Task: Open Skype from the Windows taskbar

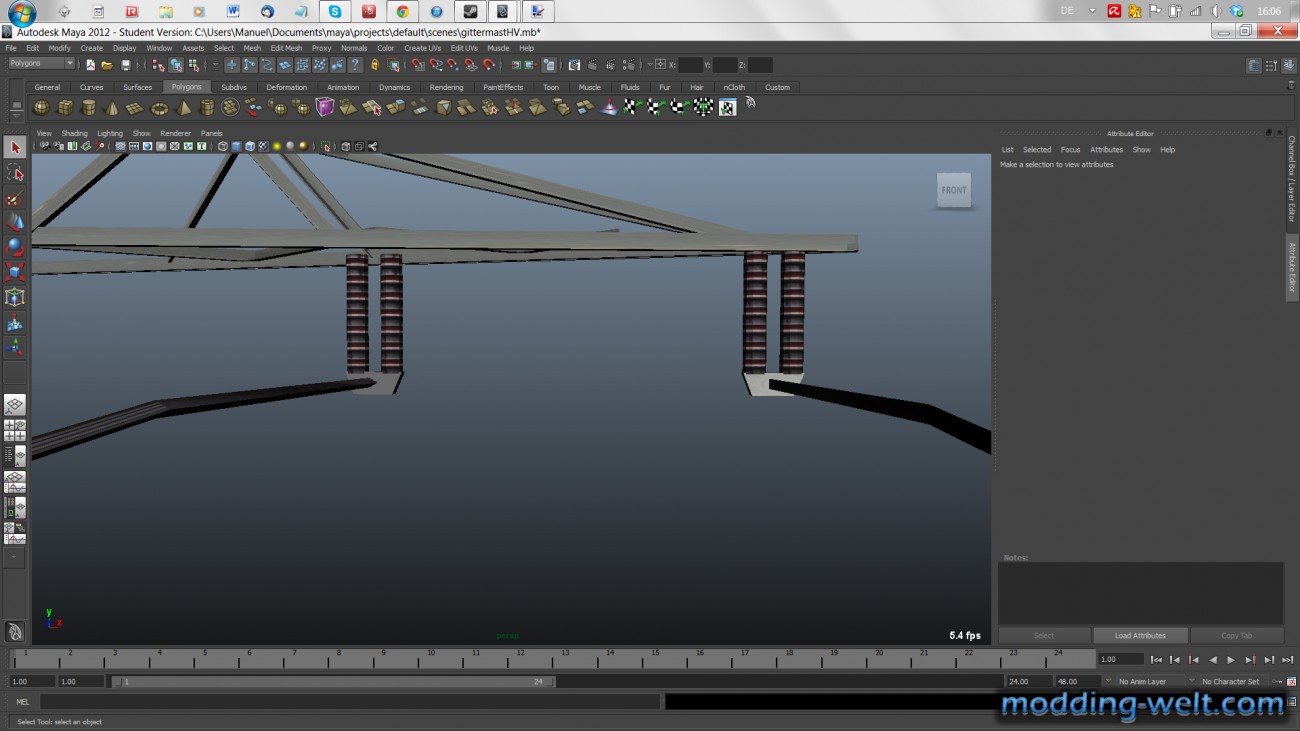Action: (x=335, y=12)
